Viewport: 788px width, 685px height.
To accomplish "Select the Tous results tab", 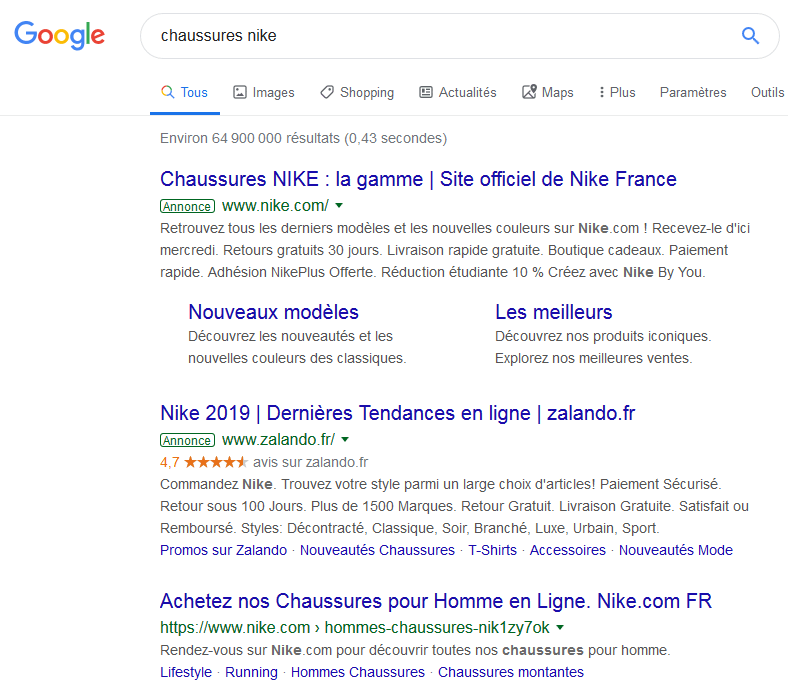I will click(185, 92).
